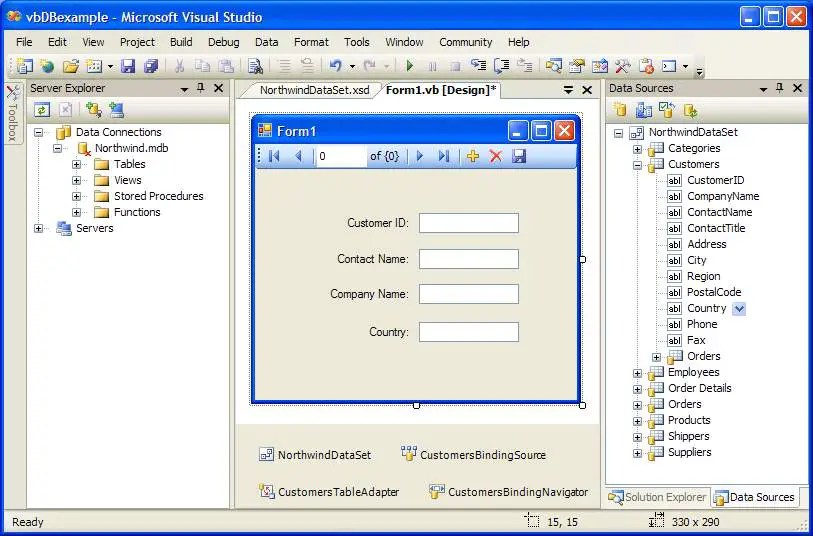Click the 'of {0}' count label
813x536 pixels.
click(385, 156)
